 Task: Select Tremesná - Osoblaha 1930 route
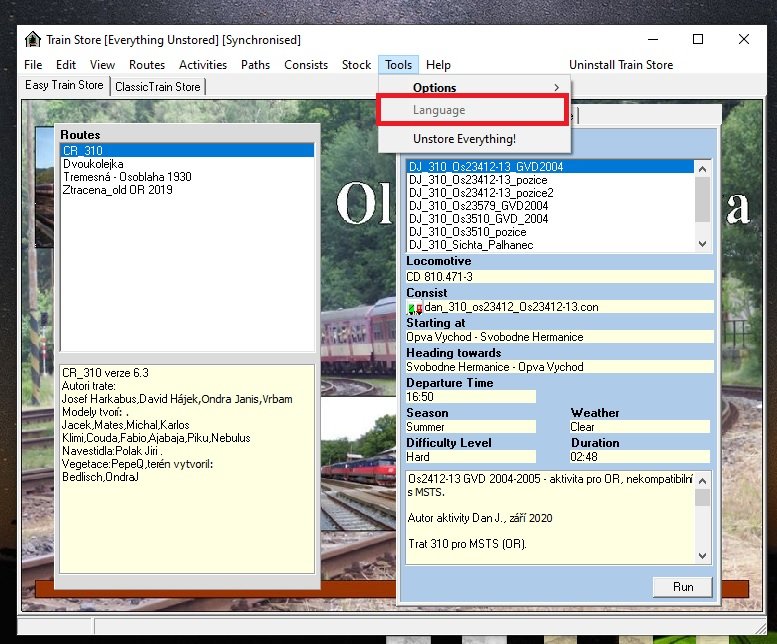[x=127, y=177]
